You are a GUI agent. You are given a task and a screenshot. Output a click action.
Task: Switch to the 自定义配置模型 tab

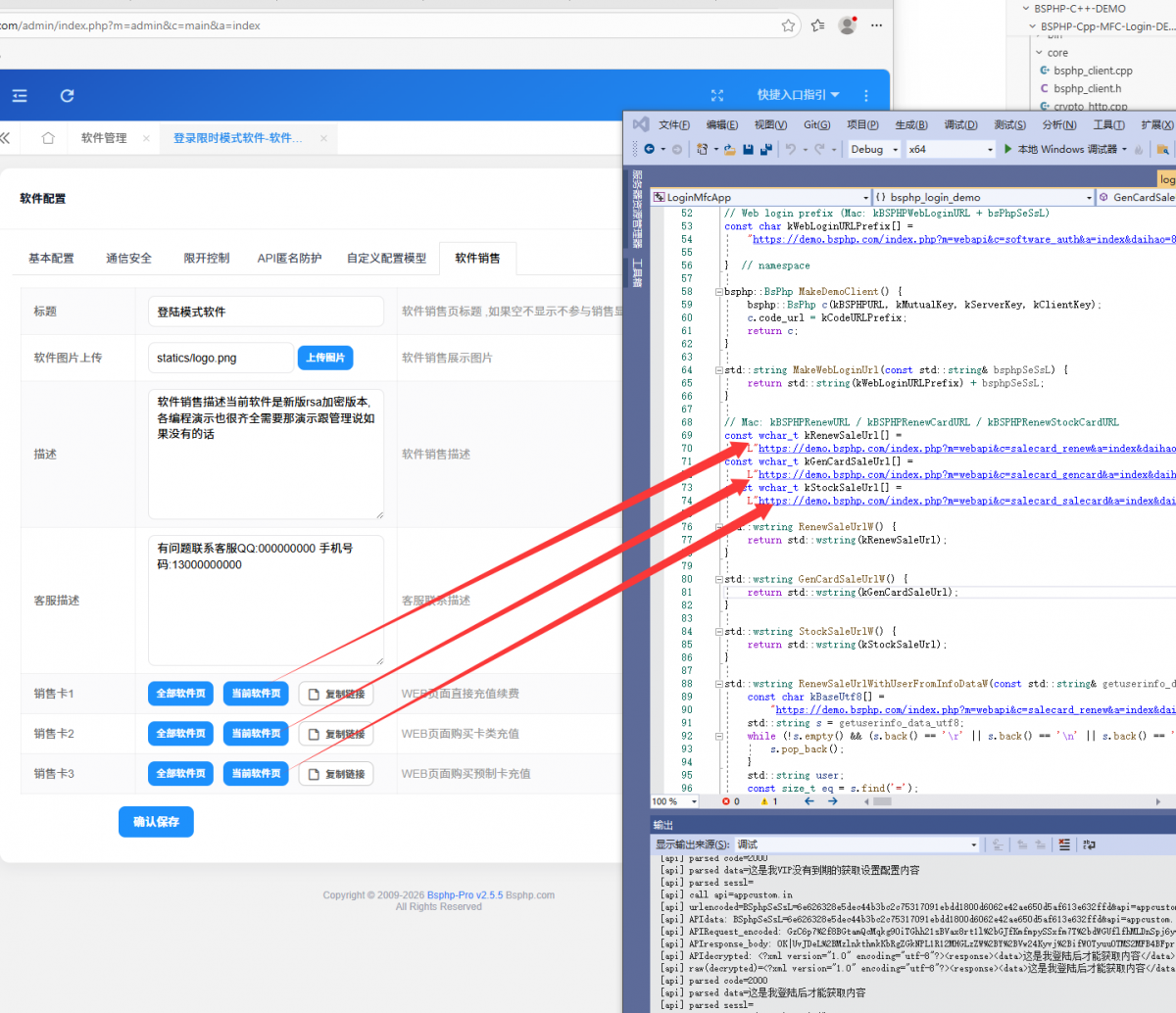(386, 259)
